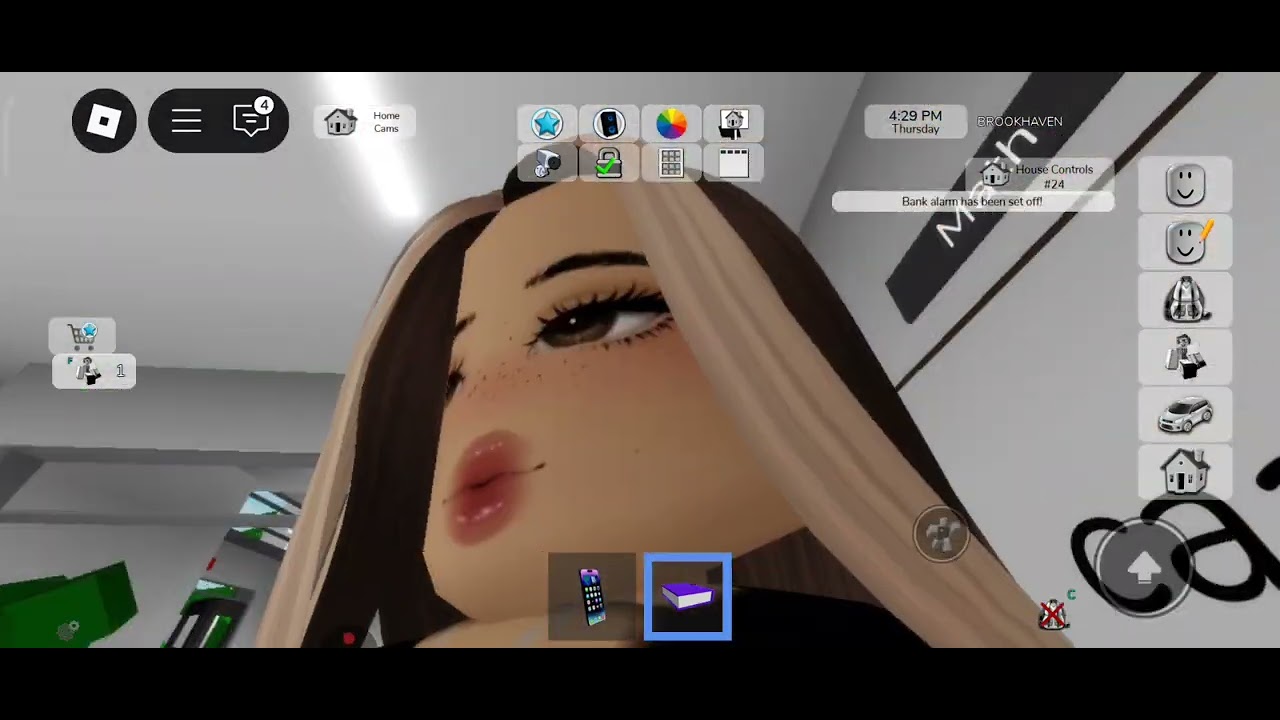Click the 4:29 PM Thursday clock
Screen dimensions: 1280x720
point(915,122)
